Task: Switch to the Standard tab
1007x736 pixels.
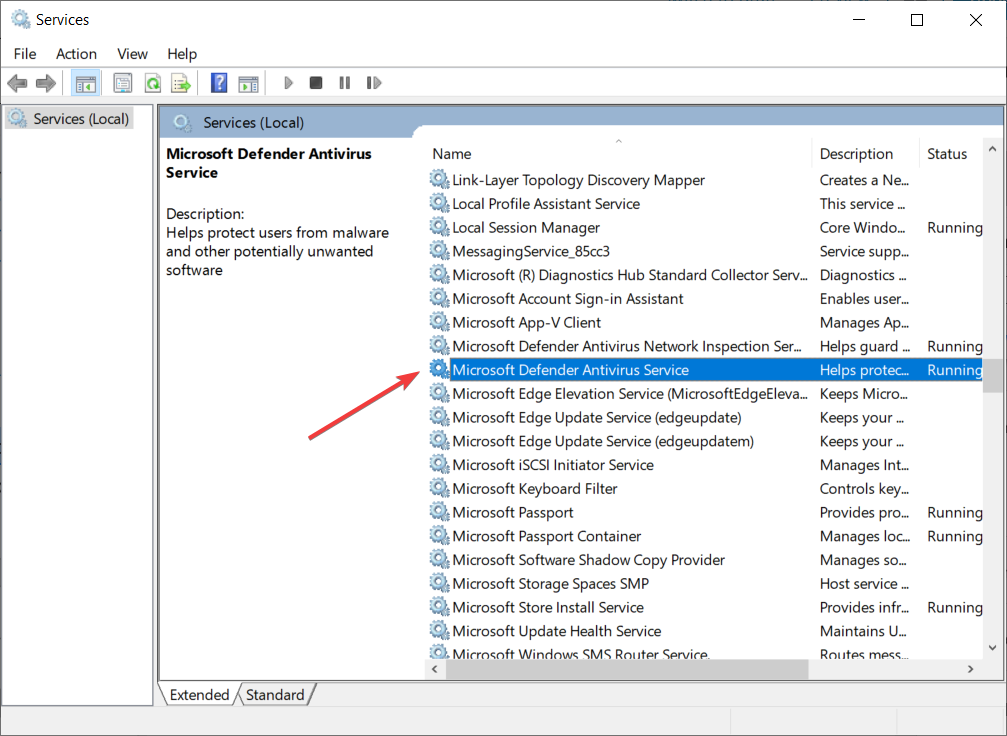Action: tap(275, 695)
